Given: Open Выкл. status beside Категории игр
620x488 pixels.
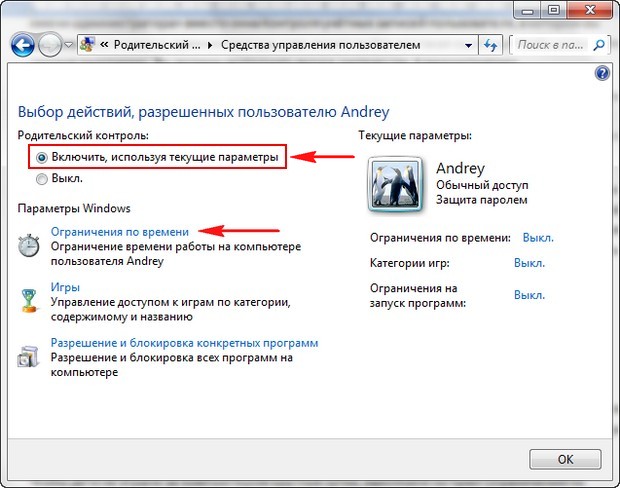Looking at the screenshot, I should click(529, 263).
